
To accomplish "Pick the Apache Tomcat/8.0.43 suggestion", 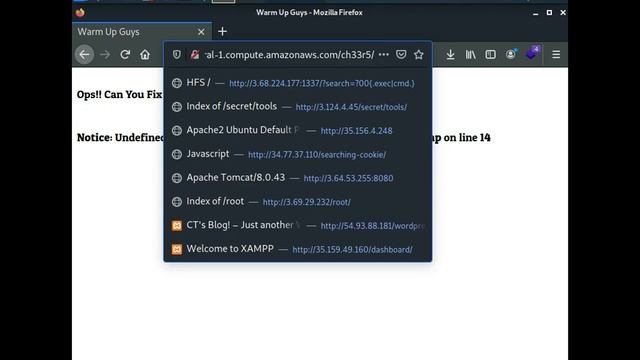I will pyautogui.click(x=298, y=178).
